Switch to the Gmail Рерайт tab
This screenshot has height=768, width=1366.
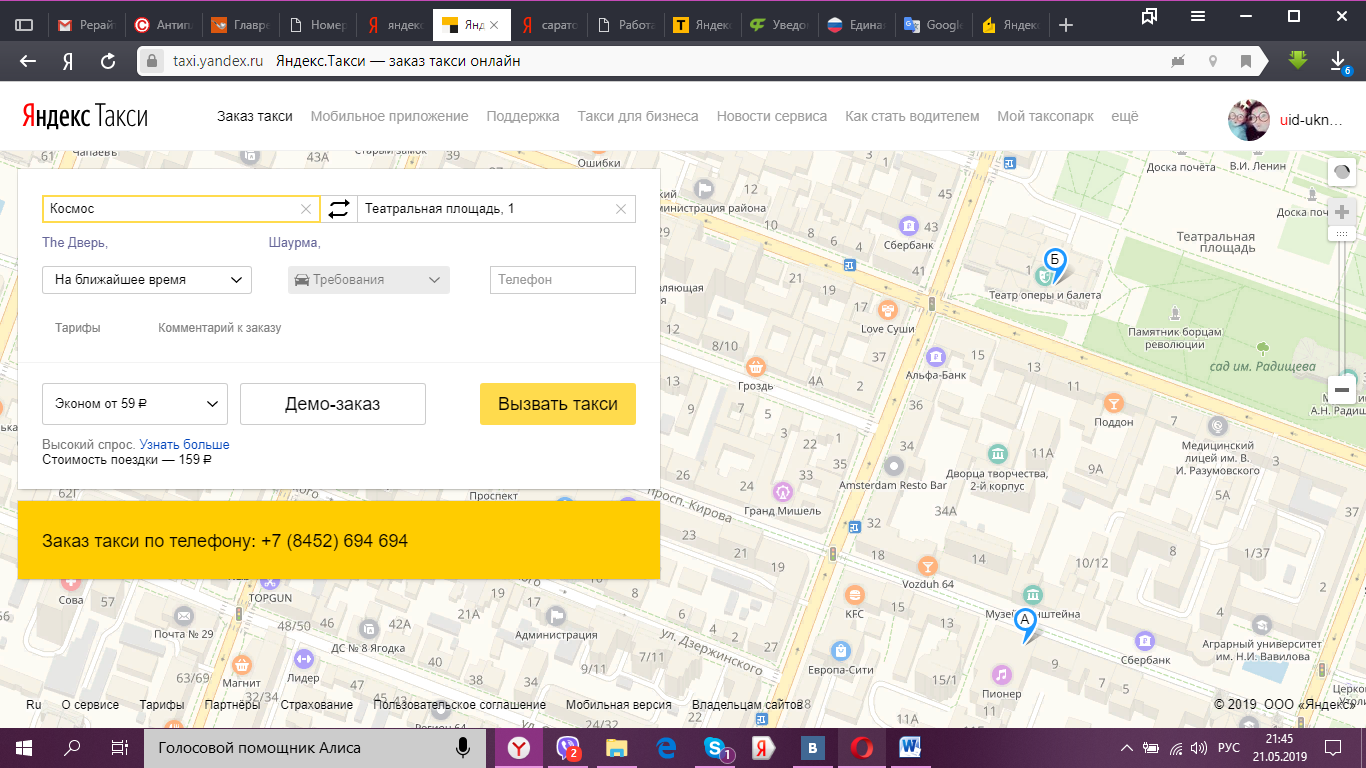click(86, 26)
